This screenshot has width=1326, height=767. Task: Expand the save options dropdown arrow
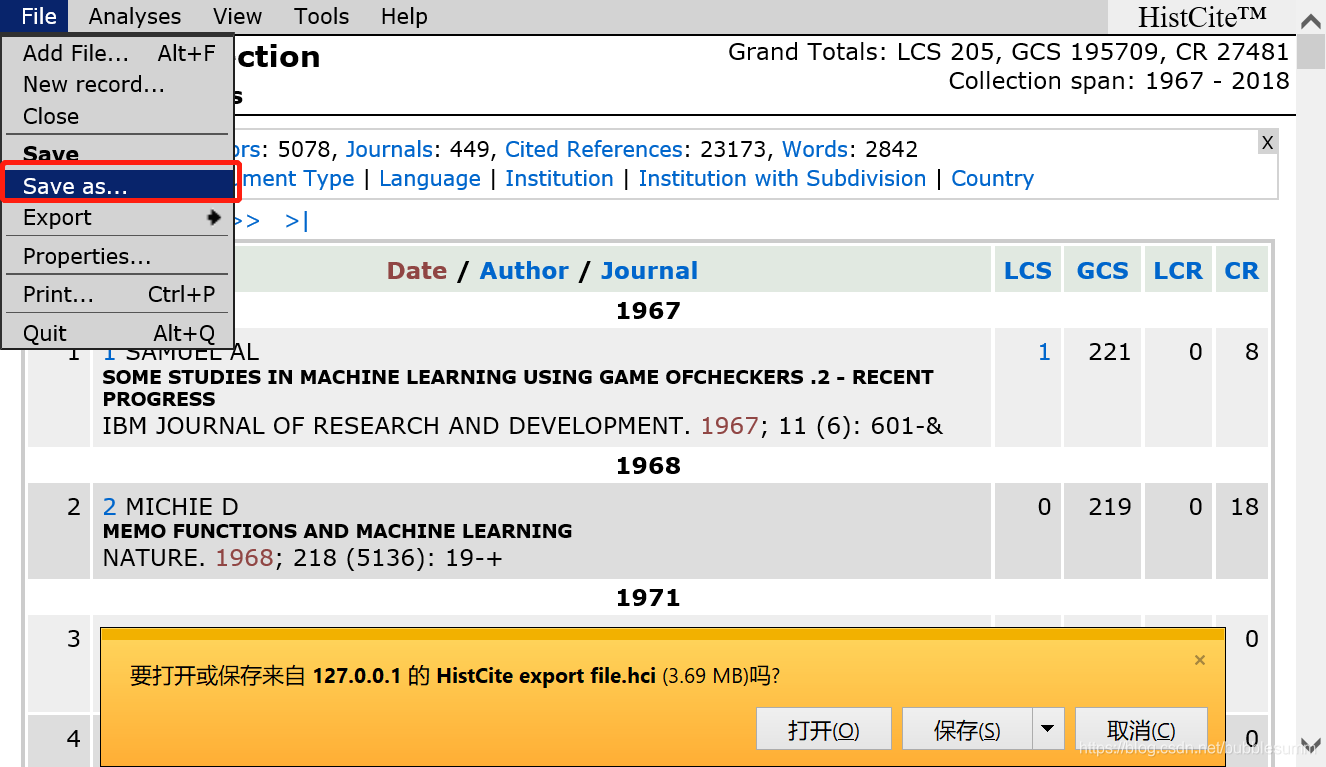(1047, 729)
